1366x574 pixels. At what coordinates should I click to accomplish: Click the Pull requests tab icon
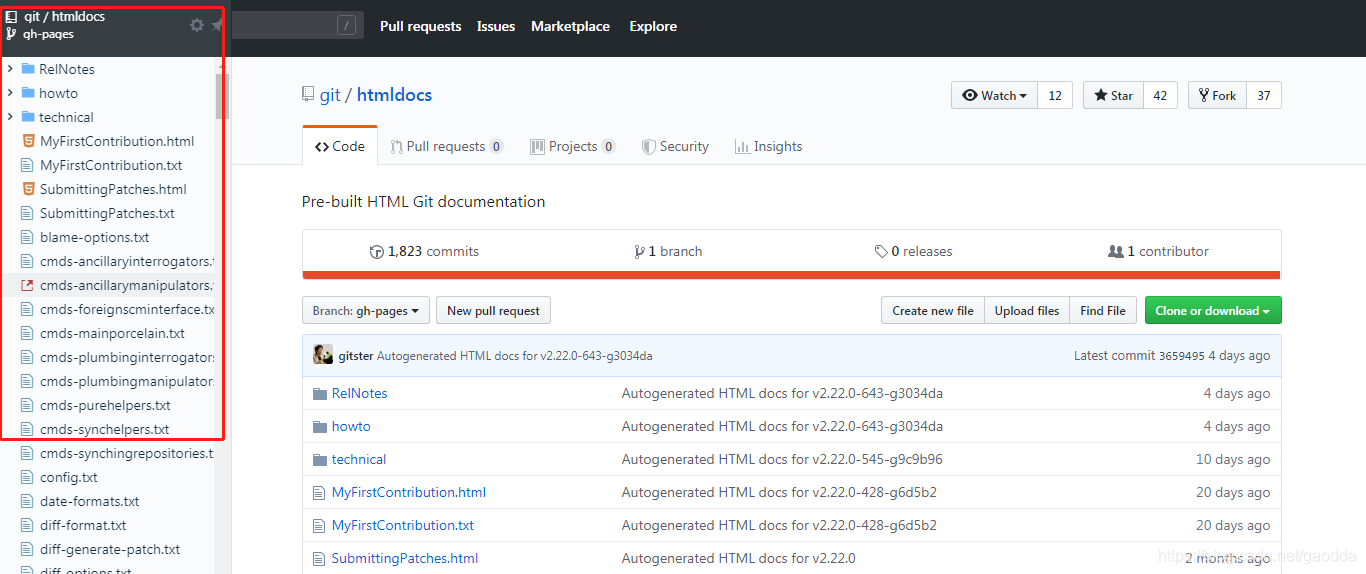[396, 146]
